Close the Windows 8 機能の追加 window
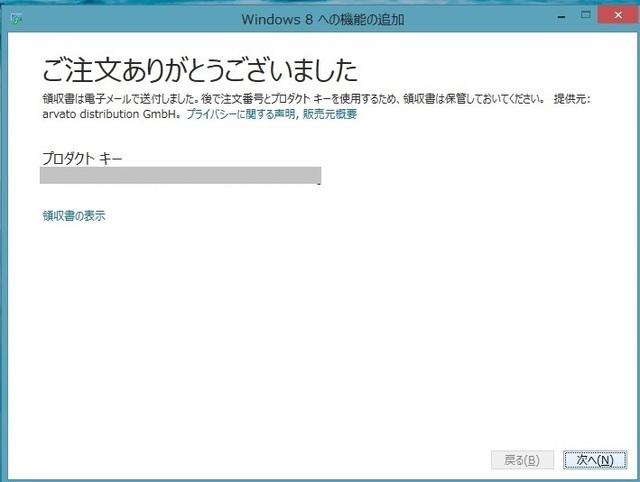The image size is (640, 482). pos(618,15)
